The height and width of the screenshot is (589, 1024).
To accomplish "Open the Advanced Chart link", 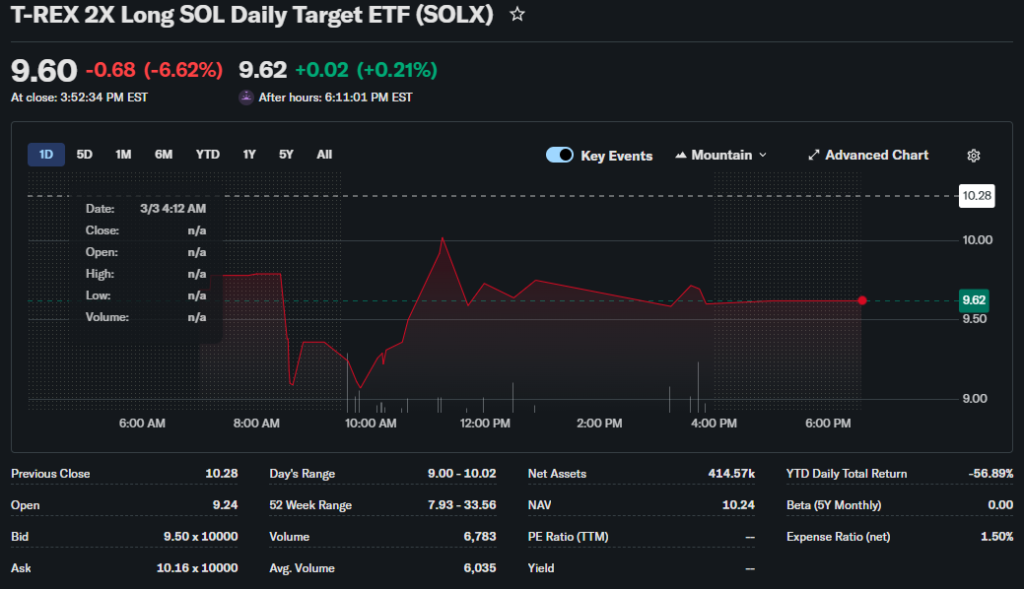I will (876, 155).
